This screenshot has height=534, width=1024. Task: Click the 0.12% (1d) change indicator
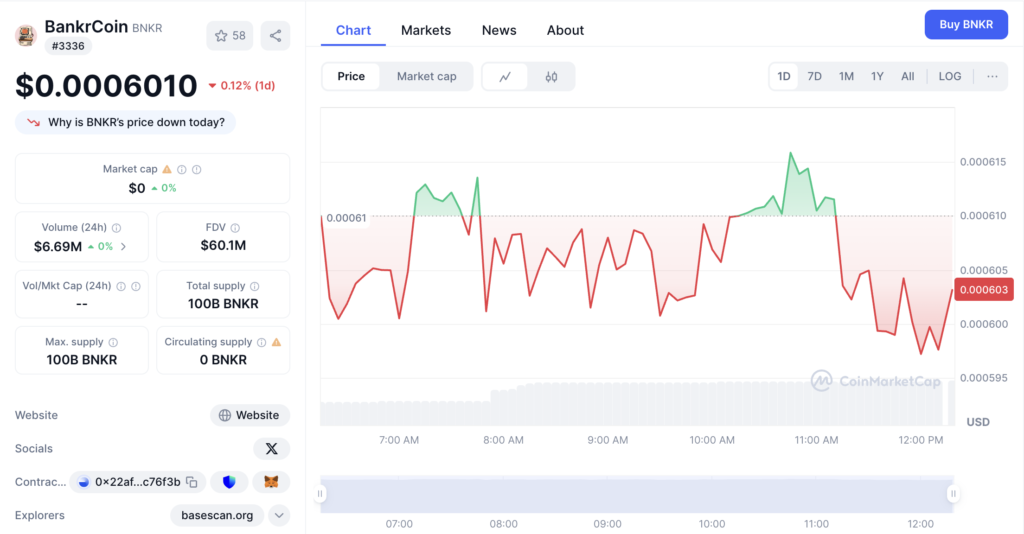coord(242,86)
